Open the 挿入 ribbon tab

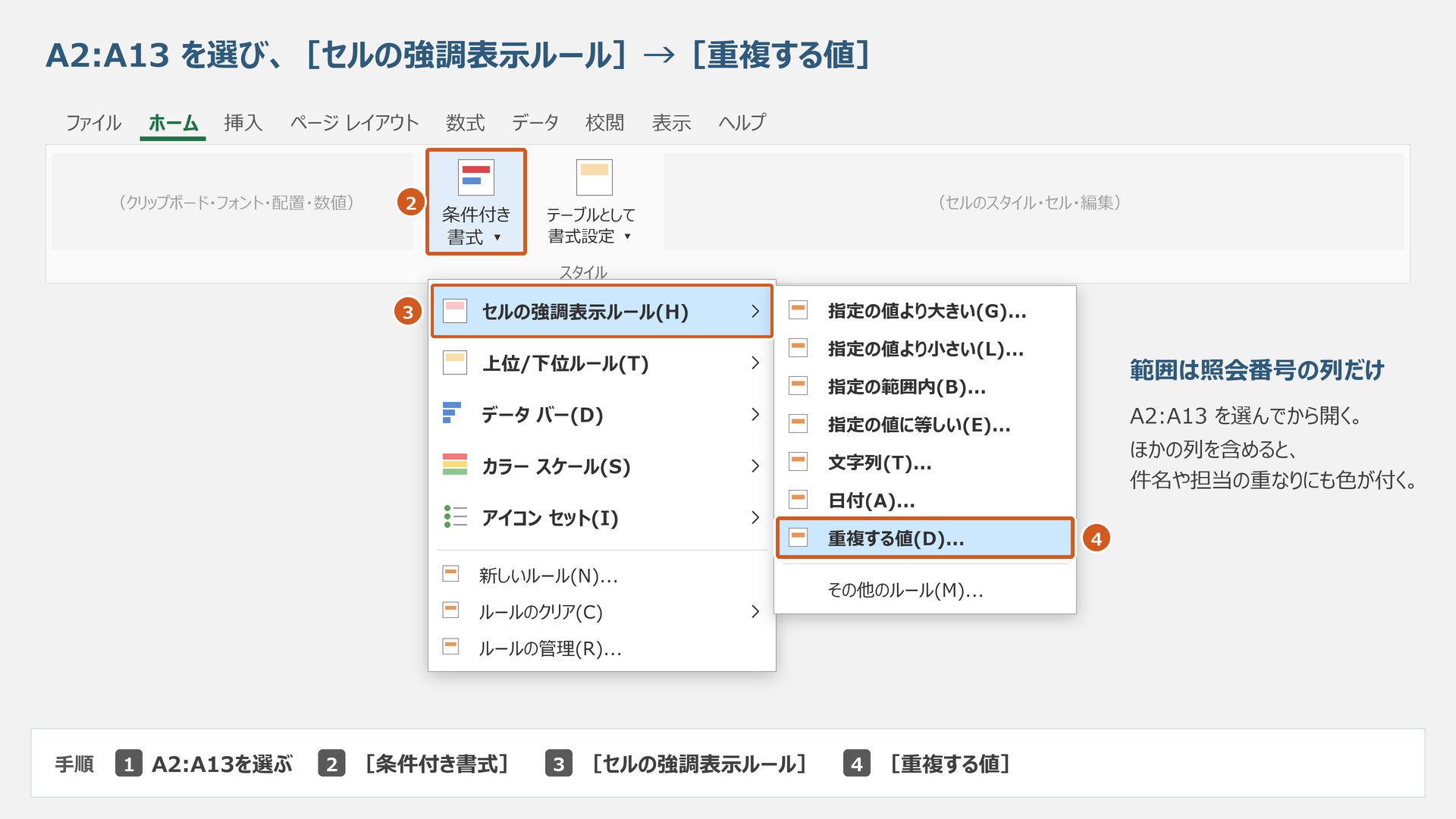click(243, 123)
